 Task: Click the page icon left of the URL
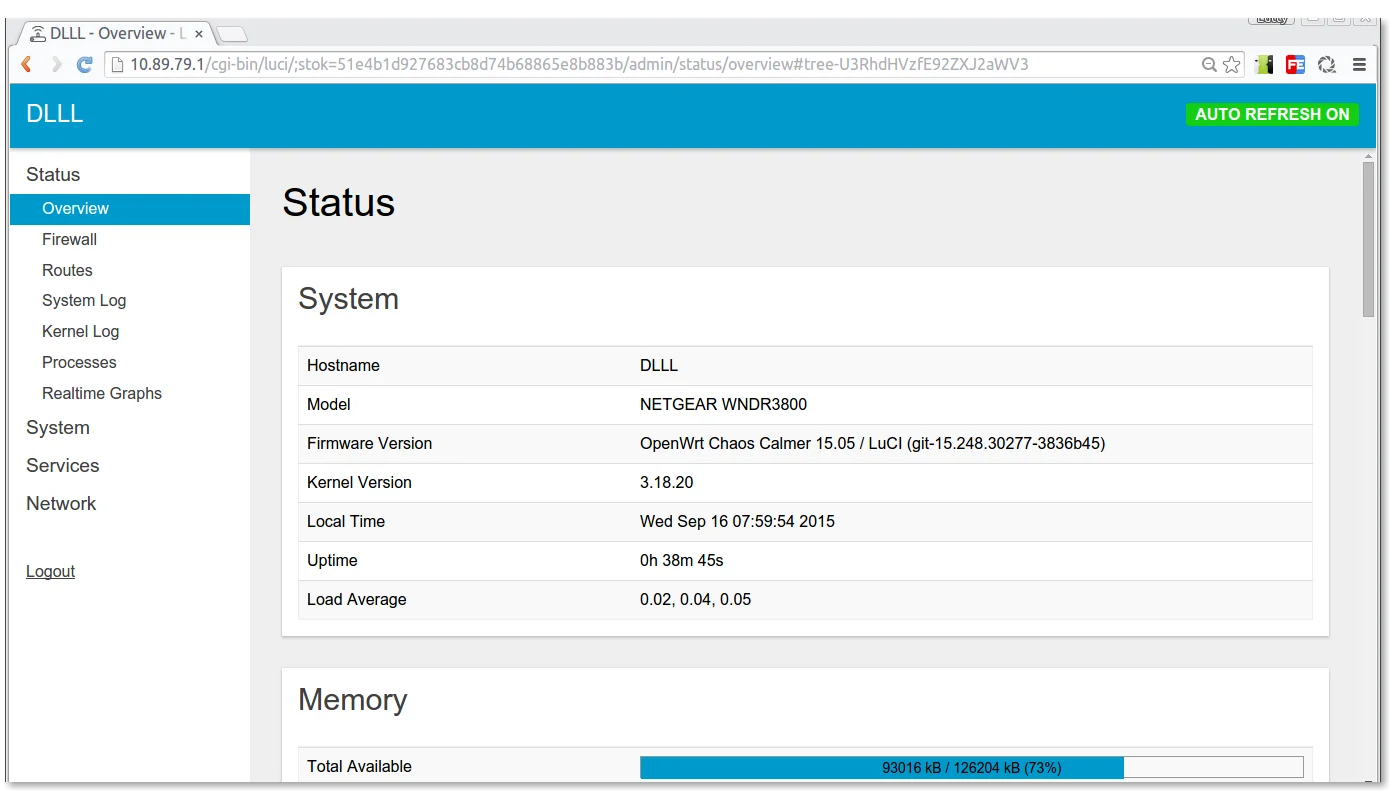click(x=116, y=65)
